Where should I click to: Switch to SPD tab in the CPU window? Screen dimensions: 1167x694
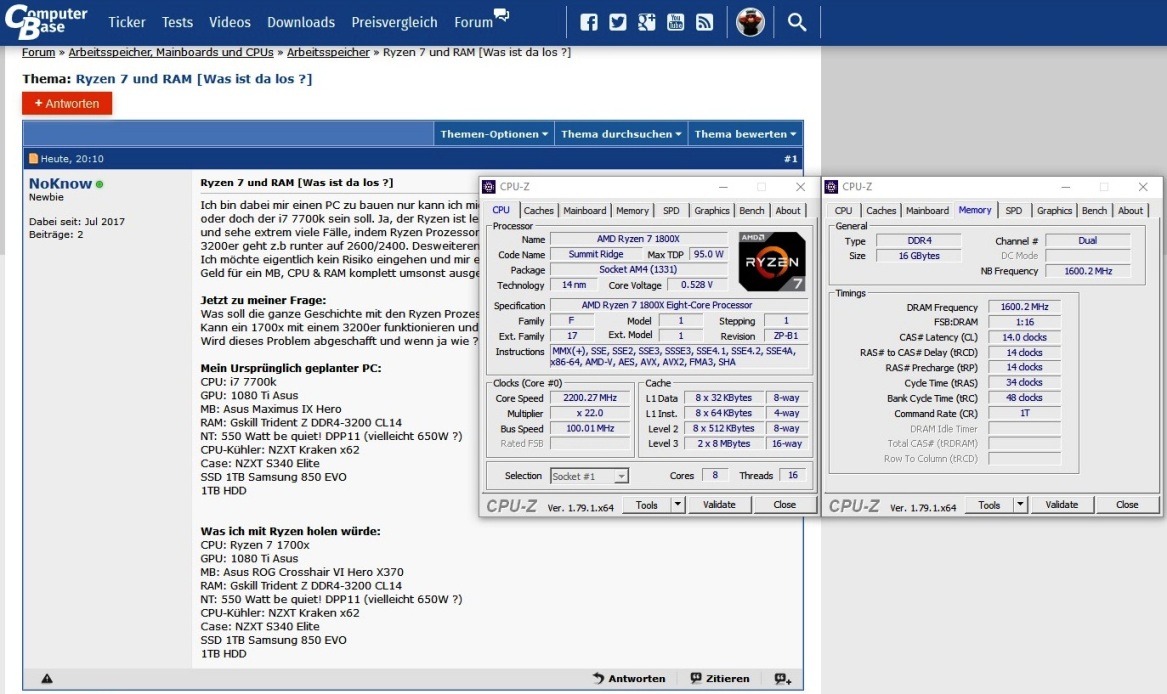click(x=671, y=211)
